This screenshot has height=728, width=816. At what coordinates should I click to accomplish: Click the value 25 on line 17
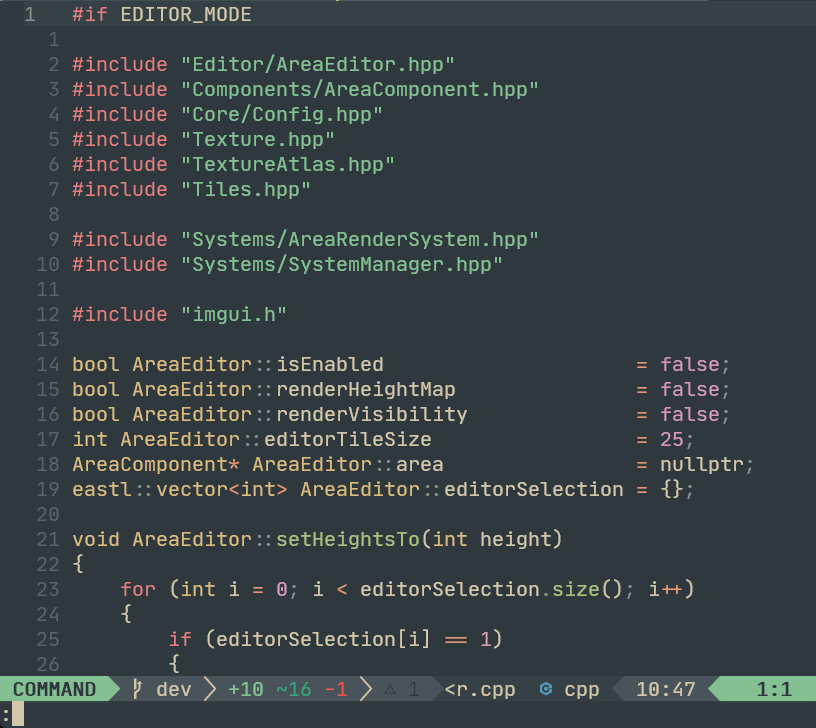click(x=672, y=439)
